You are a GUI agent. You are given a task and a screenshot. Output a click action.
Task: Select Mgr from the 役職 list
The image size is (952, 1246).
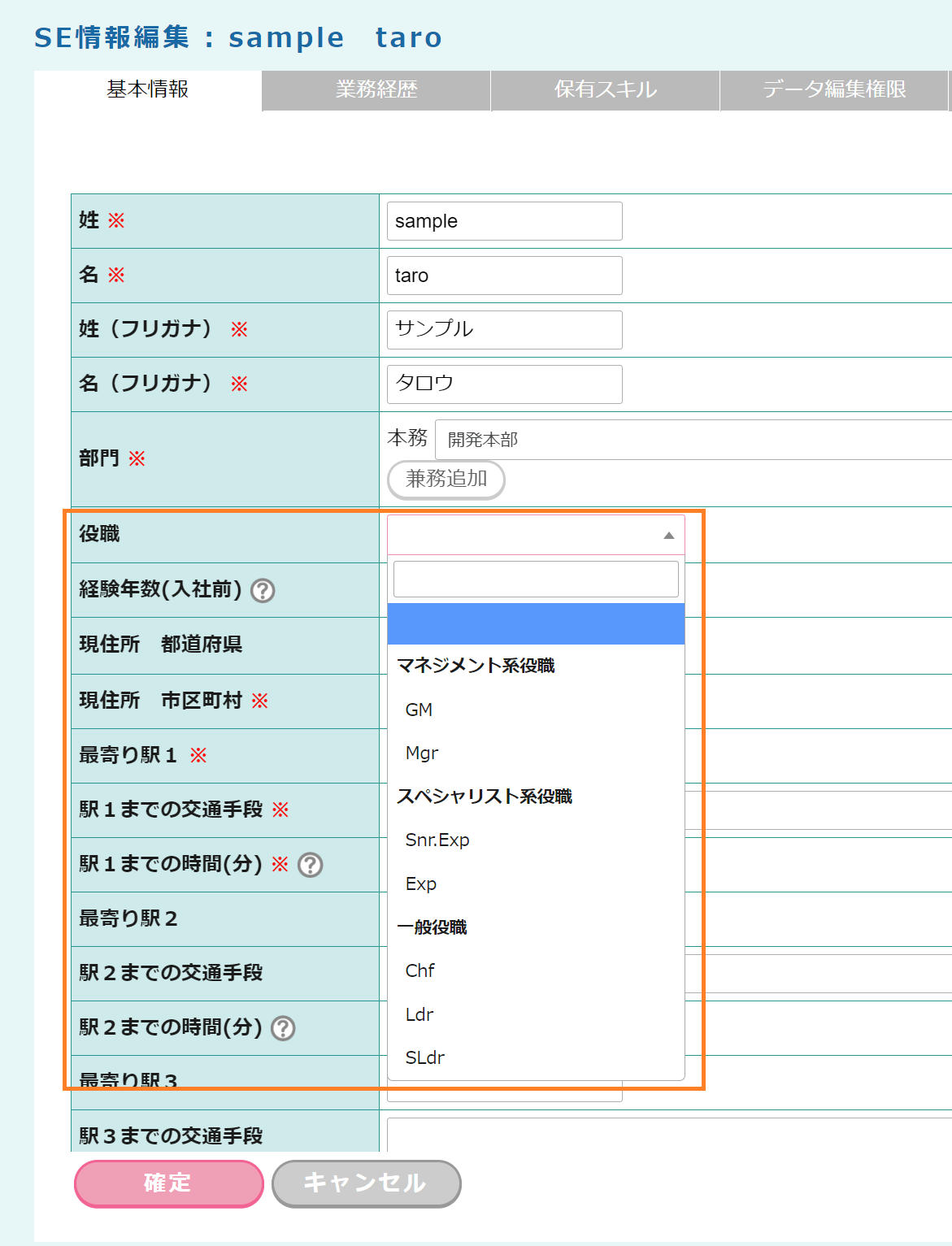[x=422, y=753]
